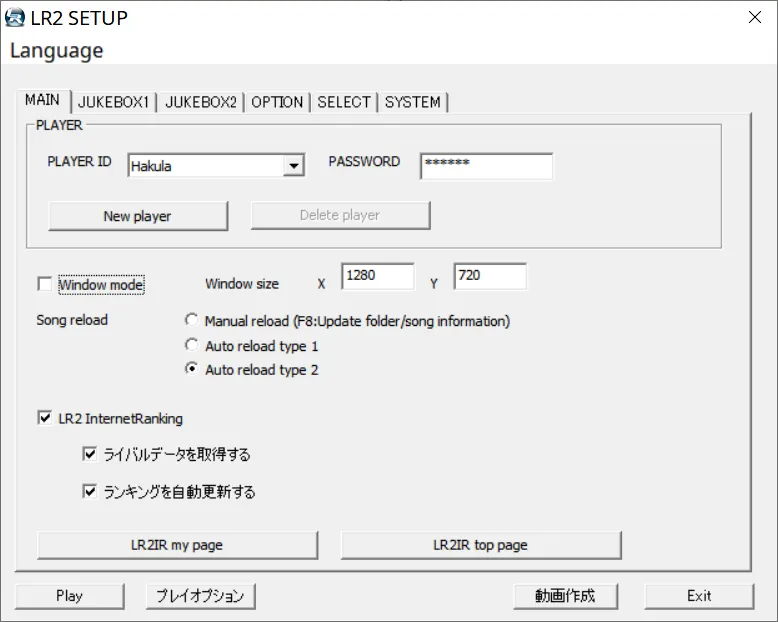Click the Play button
The image size is (778, 622).
click(x=69, y=596)
